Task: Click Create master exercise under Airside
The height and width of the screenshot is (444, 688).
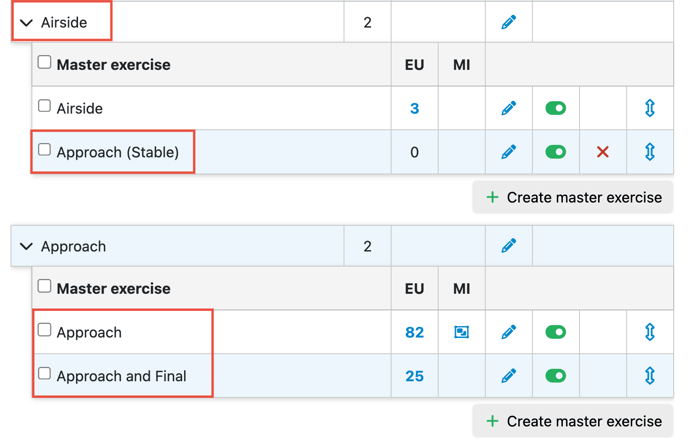Action: 573,197
